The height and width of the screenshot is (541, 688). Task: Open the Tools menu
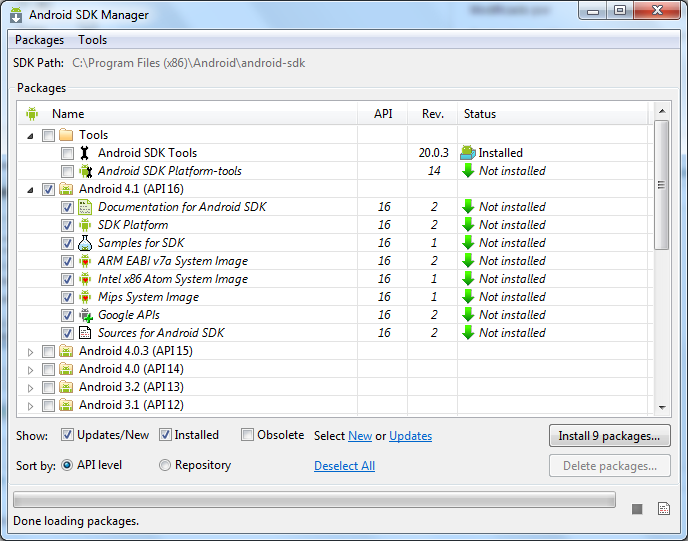pyautogui.click(x=92, y=40)
